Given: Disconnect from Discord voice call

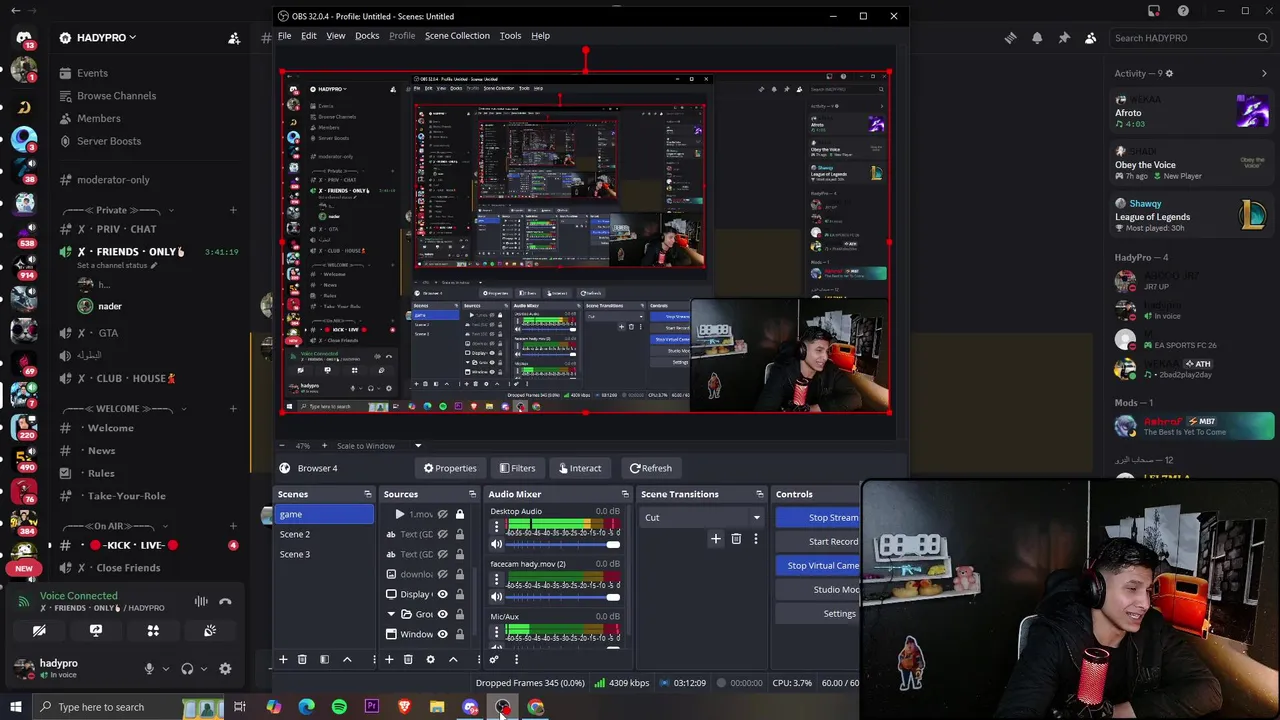Looking at the screenshot, I should [225, 602].
